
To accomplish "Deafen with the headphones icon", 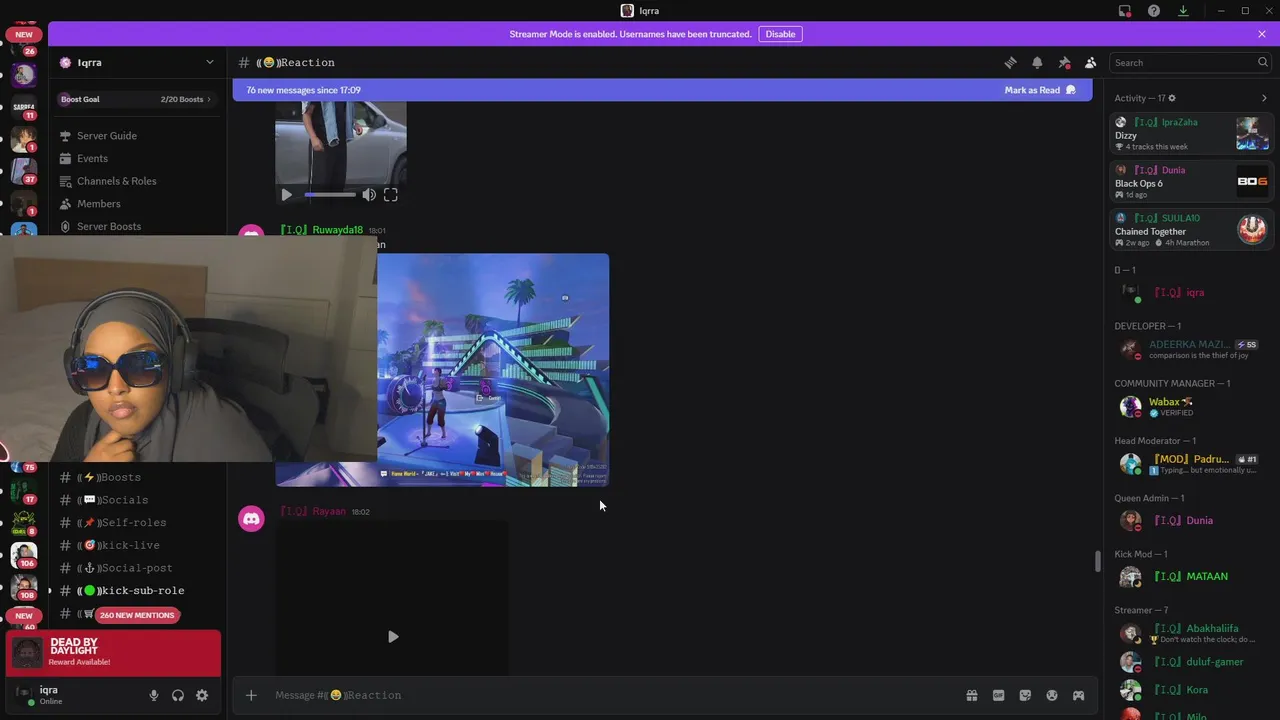I will click(x=178, y=695).
